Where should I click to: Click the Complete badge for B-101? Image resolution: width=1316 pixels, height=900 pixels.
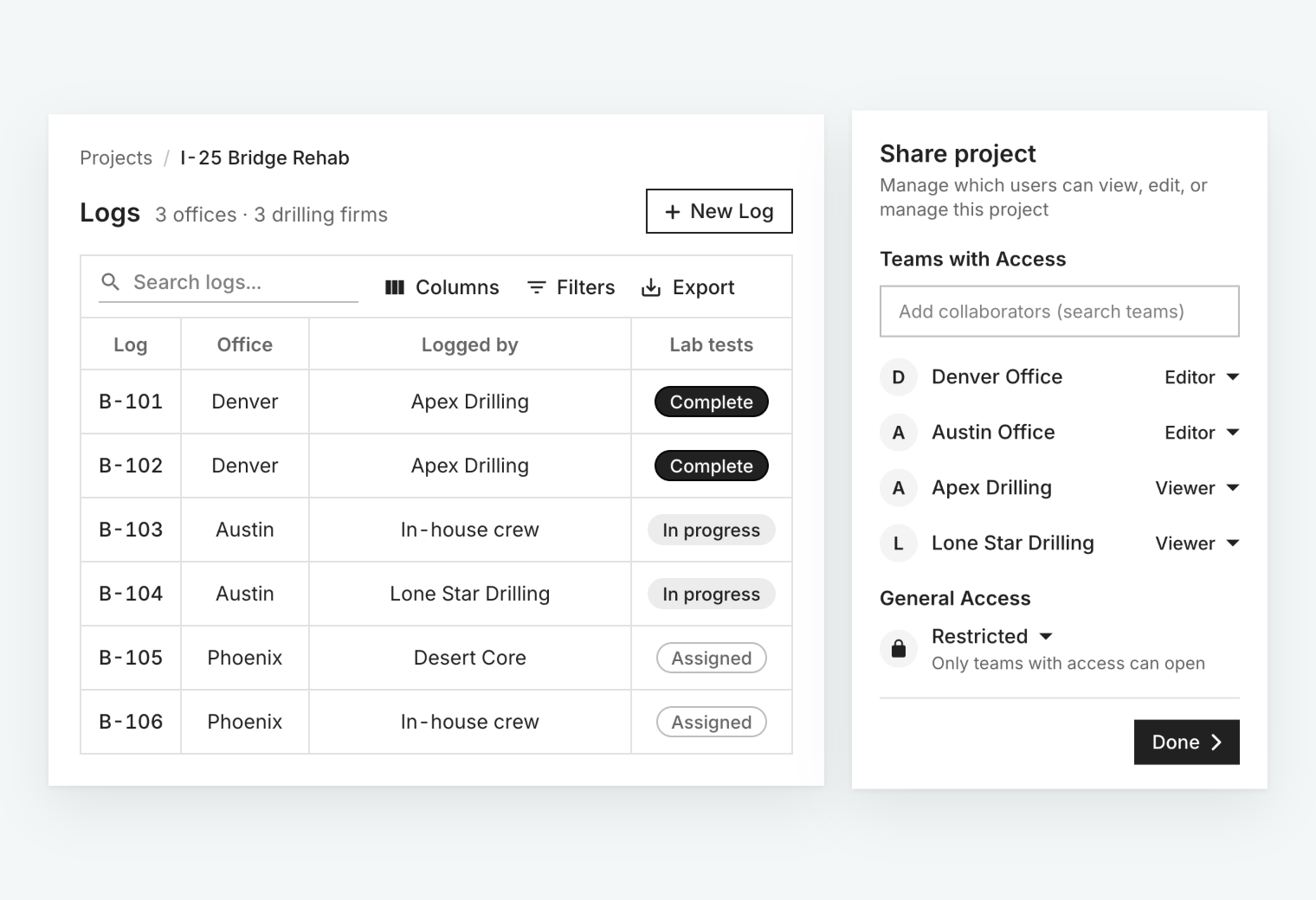[x=712, y=402]
